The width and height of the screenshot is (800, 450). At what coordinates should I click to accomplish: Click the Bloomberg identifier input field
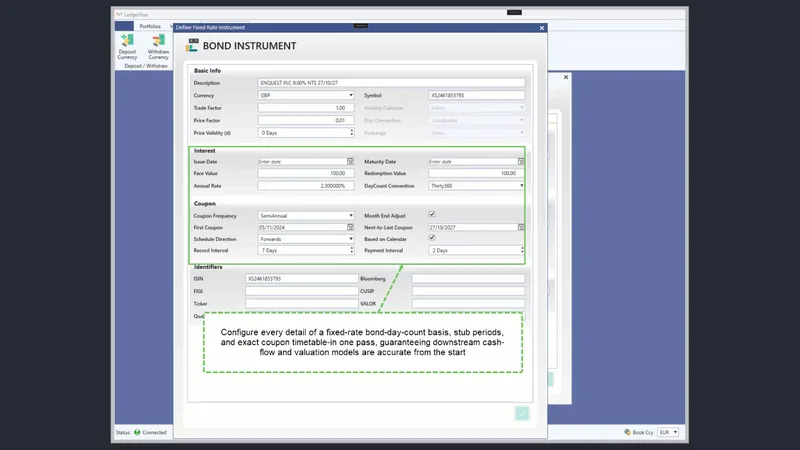pyautogui.click(x=468, y=279)
